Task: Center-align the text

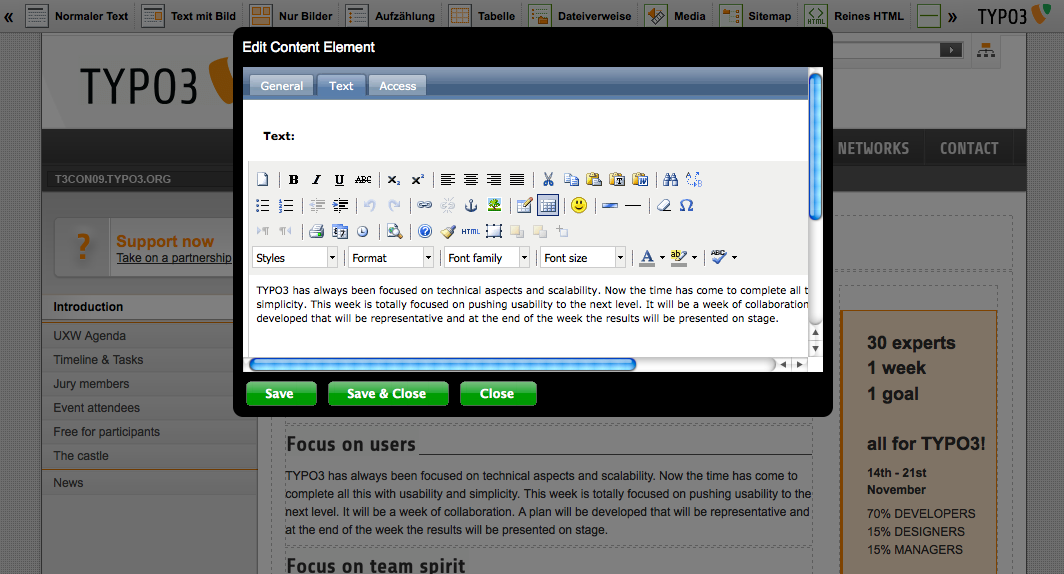Action: (470, 179)
